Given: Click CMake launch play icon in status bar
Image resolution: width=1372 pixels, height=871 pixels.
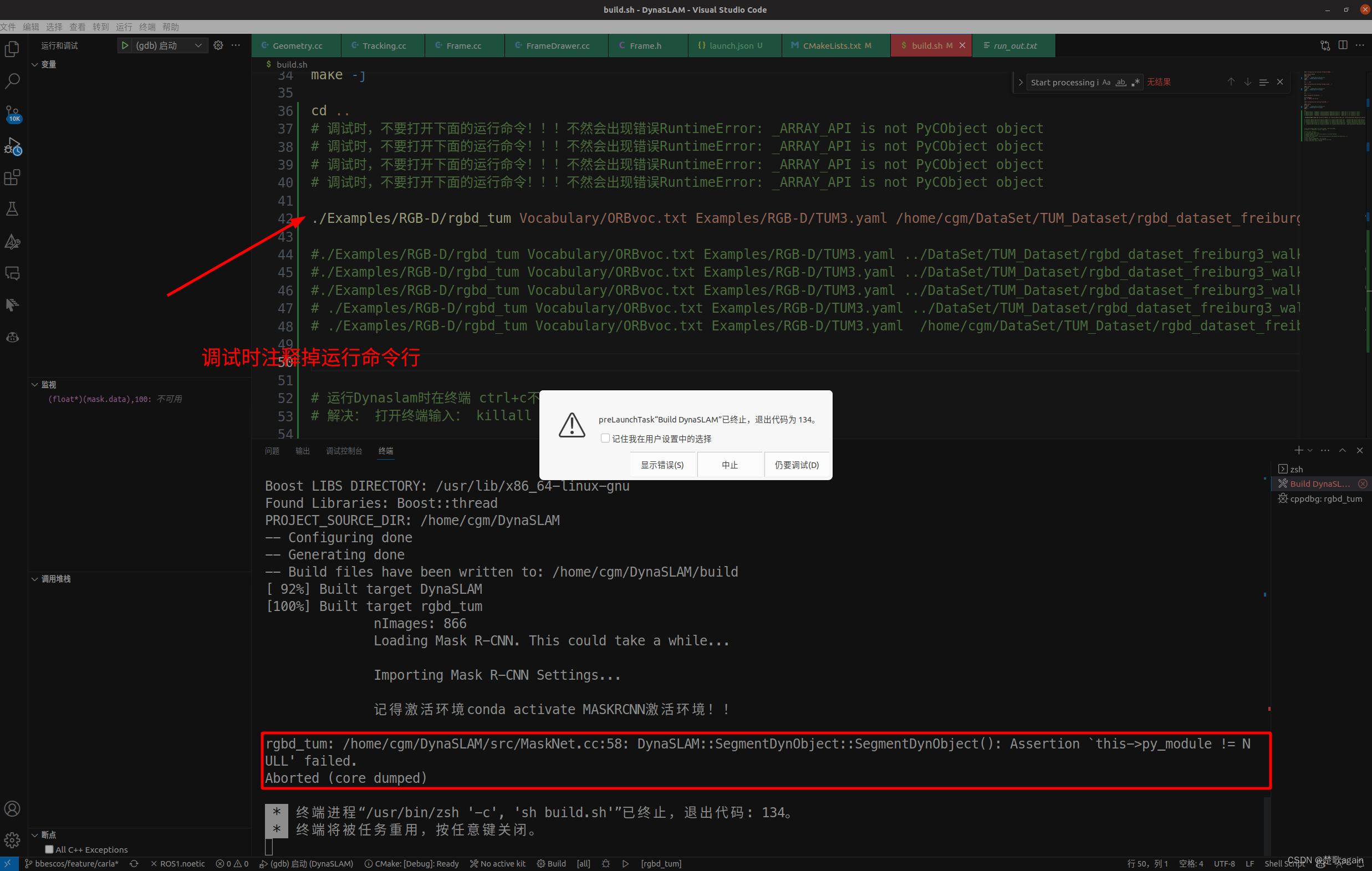Looking at the screenshot, I should [x=626, y=864].
